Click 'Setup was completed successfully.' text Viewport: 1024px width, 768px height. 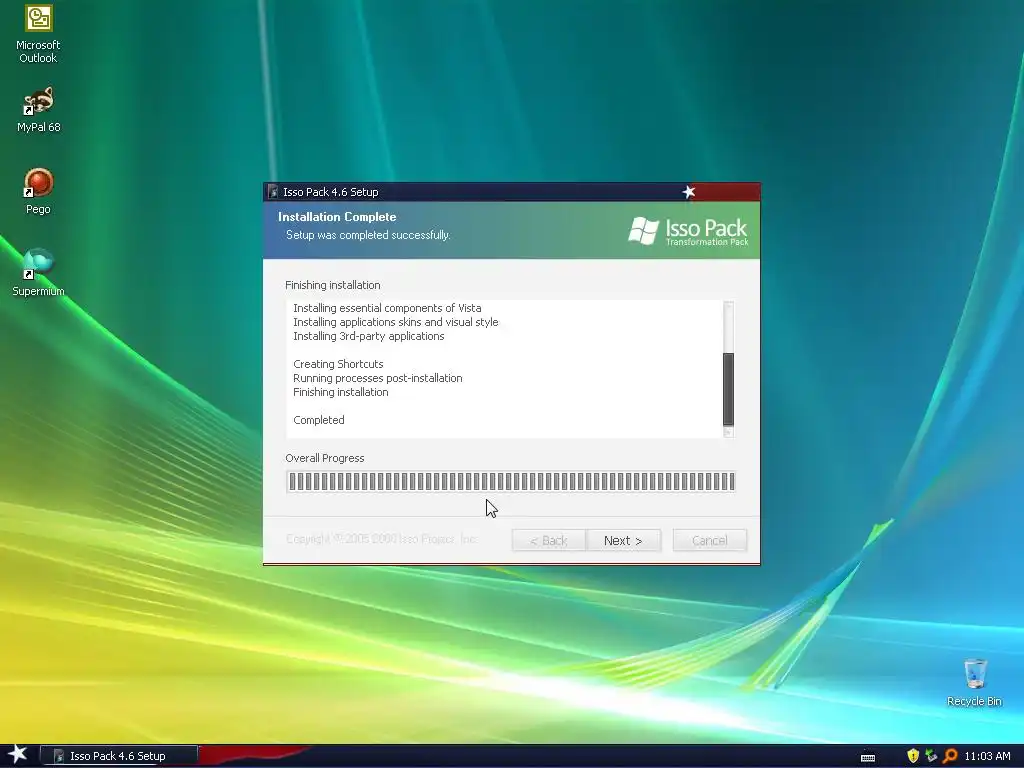pos(368,234)
